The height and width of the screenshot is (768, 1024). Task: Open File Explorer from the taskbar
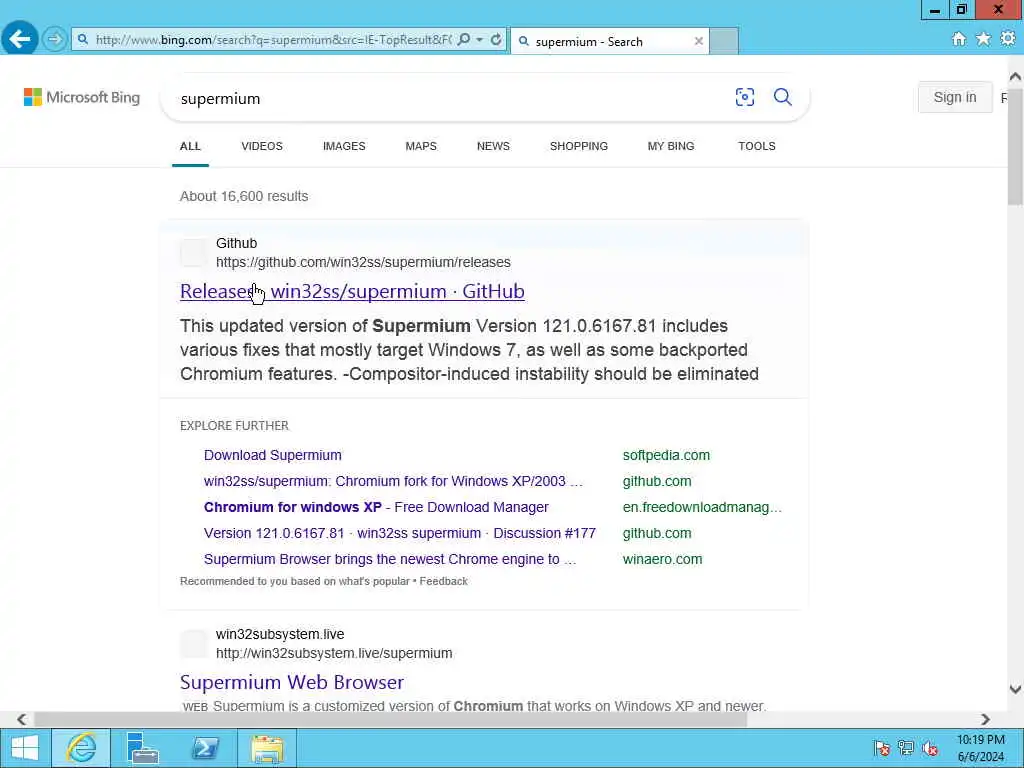(267, 749)
